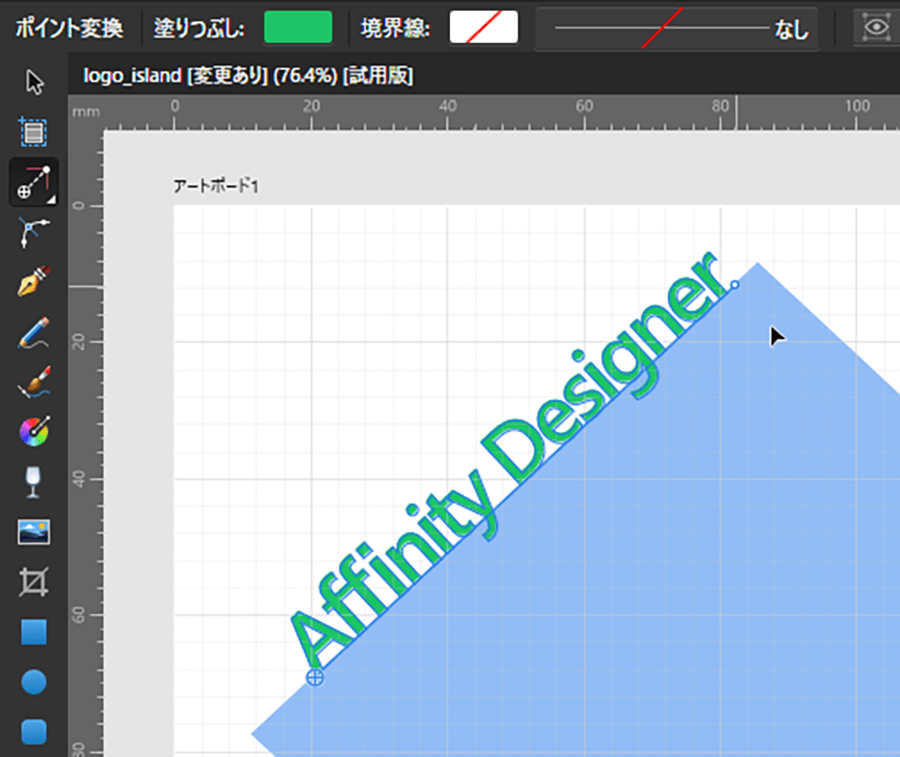Open the stroke width 'なし' line setting
Screen dimensions: 900x757
(677, 28)
